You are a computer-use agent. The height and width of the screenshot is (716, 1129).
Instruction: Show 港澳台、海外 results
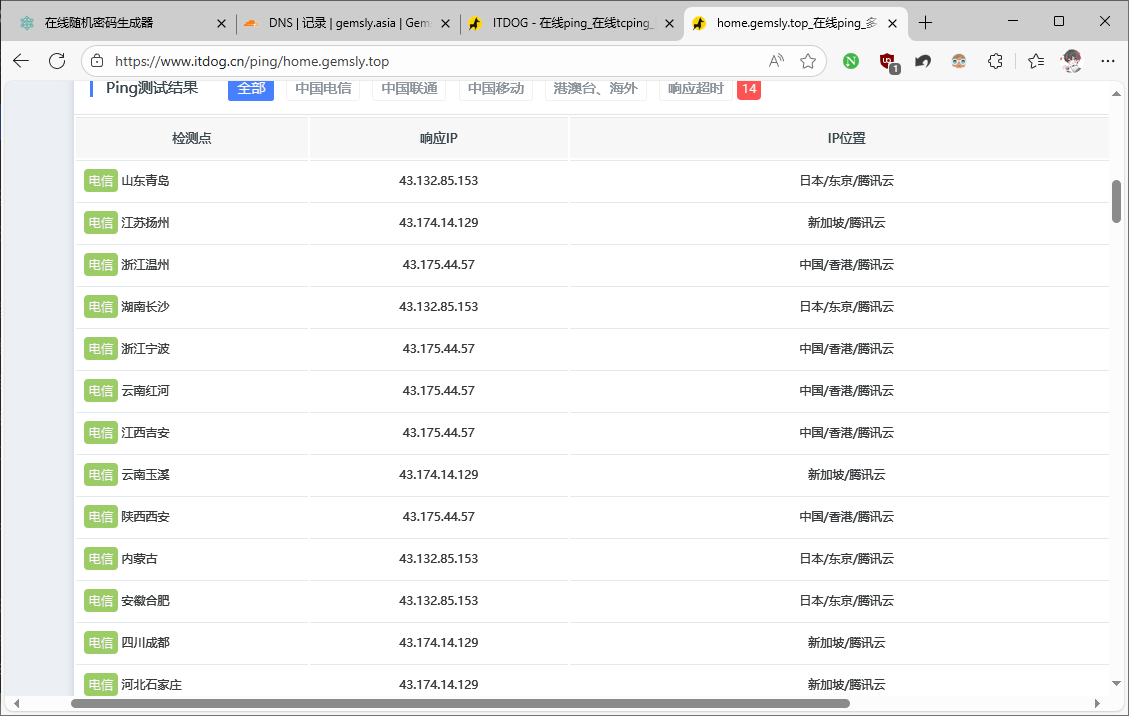pyautogui.click(x=595, y=88)
